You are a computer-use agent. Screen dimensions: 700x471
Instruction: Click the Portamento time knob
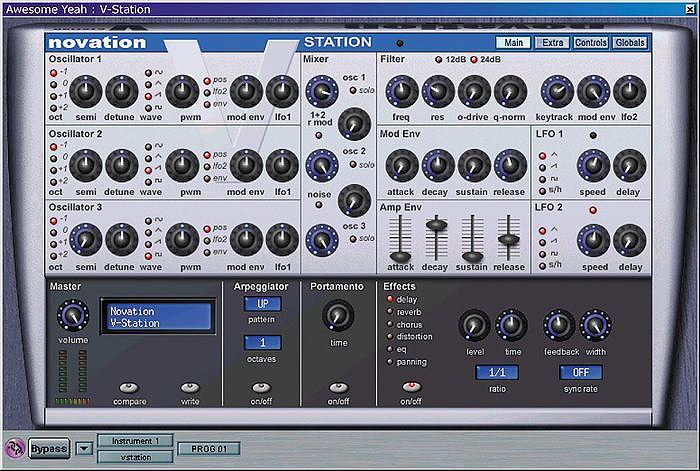[x=338, y=316]
